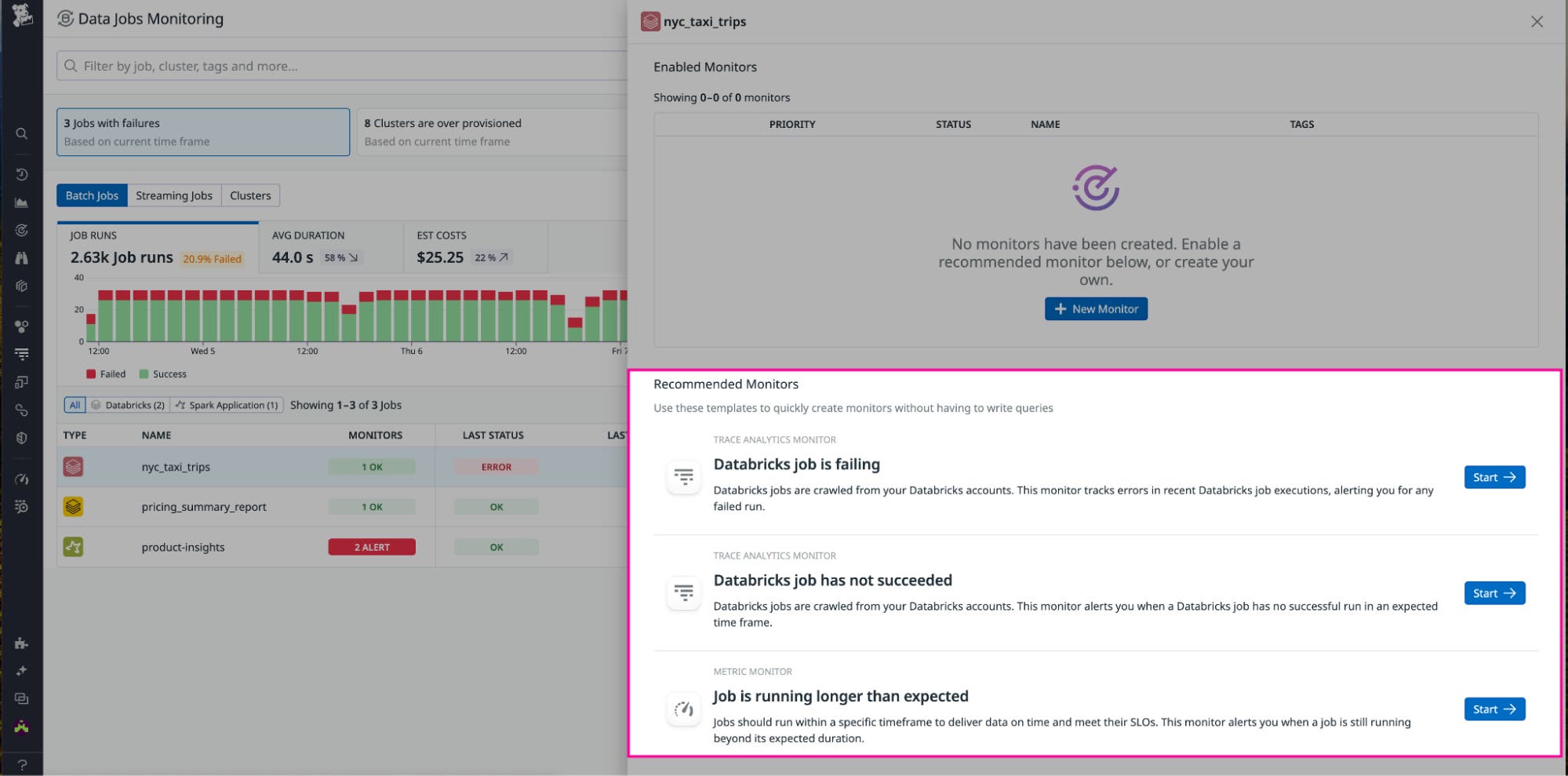The height and width of the screenshot is (776, 1568).
Task: Filter jobs by Databricks (2)
Action: [128, 405]
